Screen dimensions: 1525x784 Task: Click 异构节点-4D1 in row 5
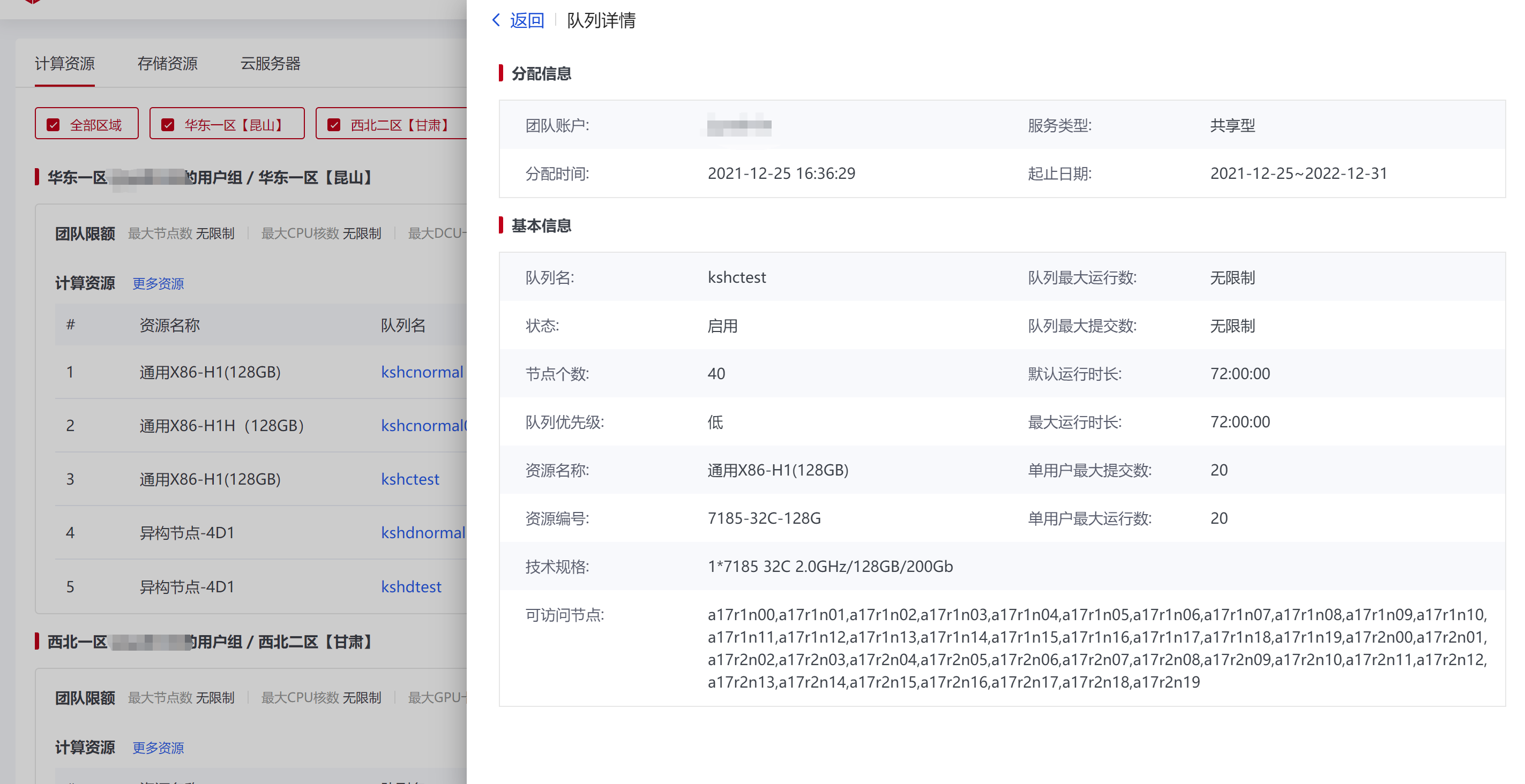[187, 587]
